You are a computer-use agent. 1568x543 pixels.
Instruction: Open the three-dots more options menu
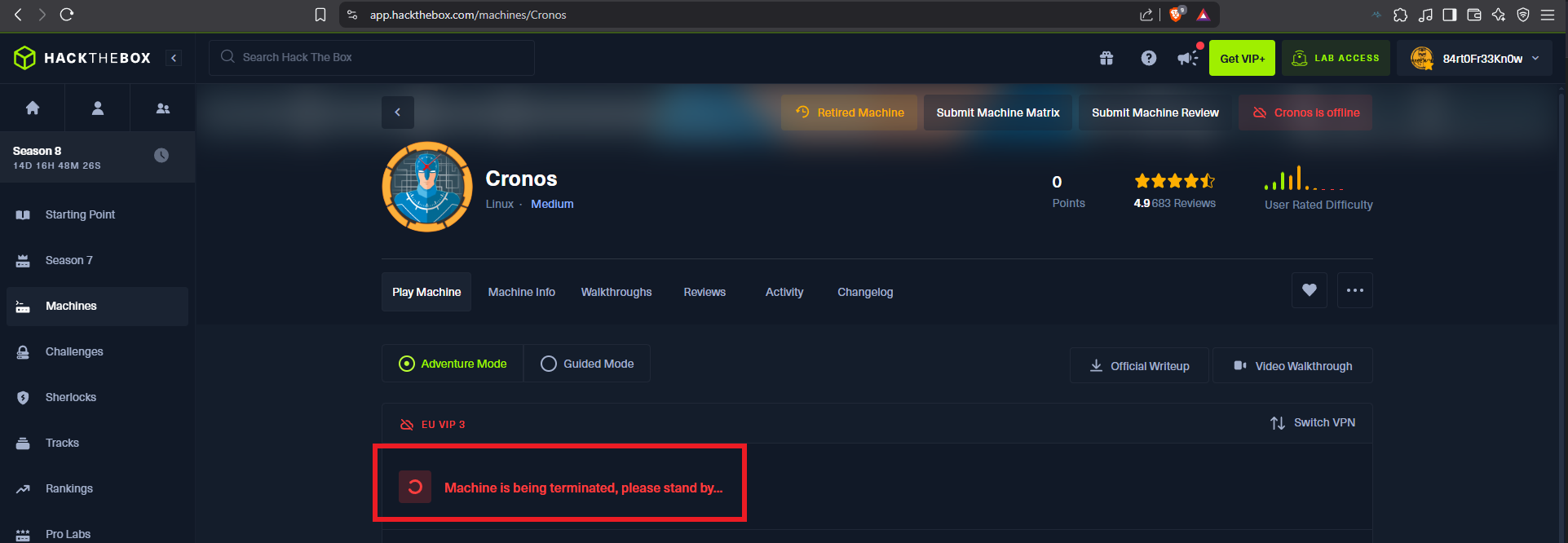(1355, 290)
